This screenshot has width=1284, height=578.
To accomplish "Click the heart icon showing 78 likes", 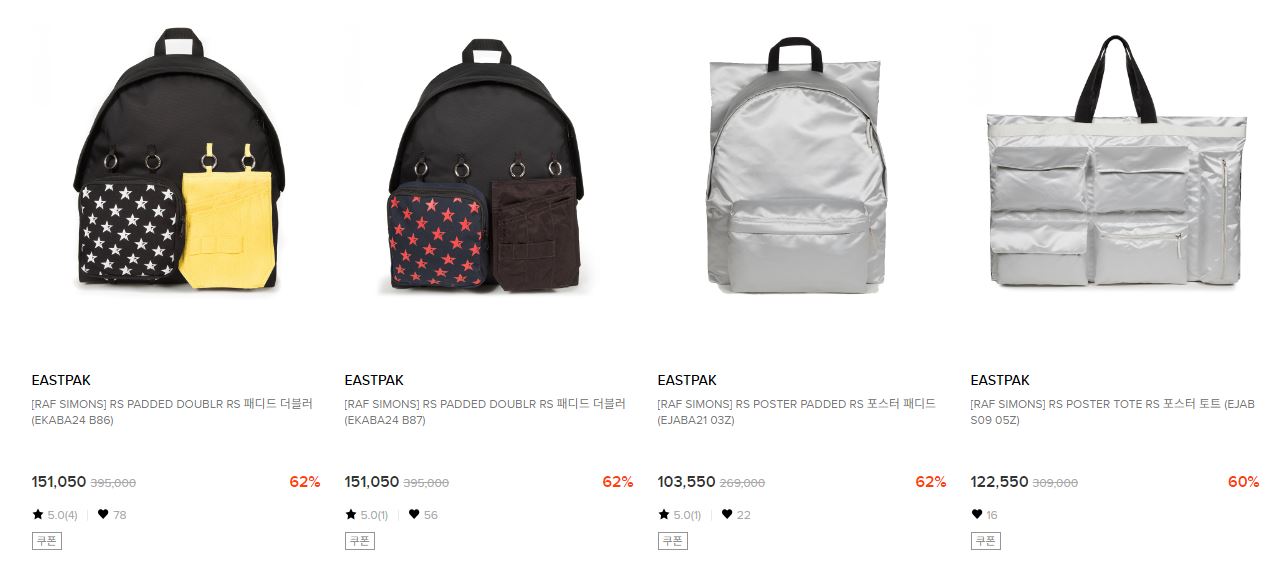I will pyautogui.click(x=101, y=515).
